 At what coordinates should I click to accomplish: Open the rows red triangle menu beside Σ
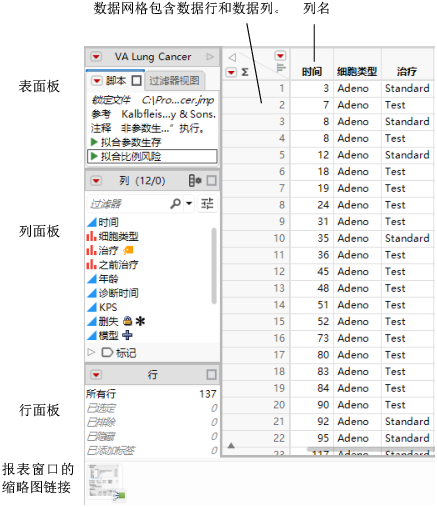point(231,72)
